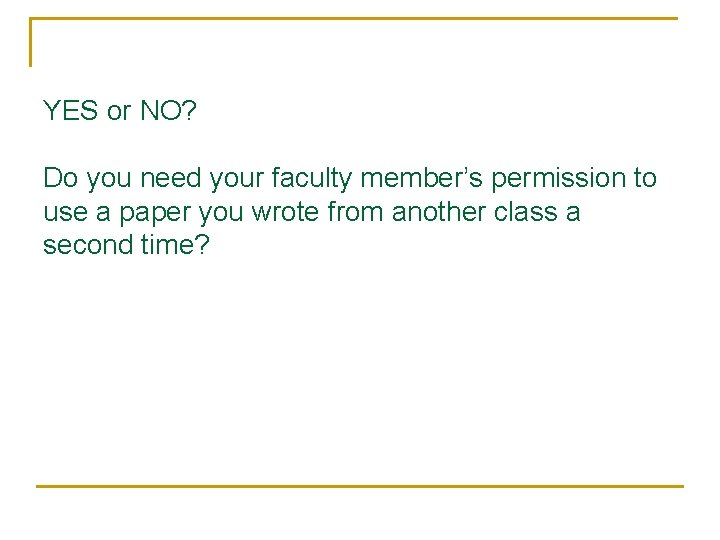This screenshot has width=720, height=540.
Task: Click the word "use" starting the second line
Action: click(62, 213)
